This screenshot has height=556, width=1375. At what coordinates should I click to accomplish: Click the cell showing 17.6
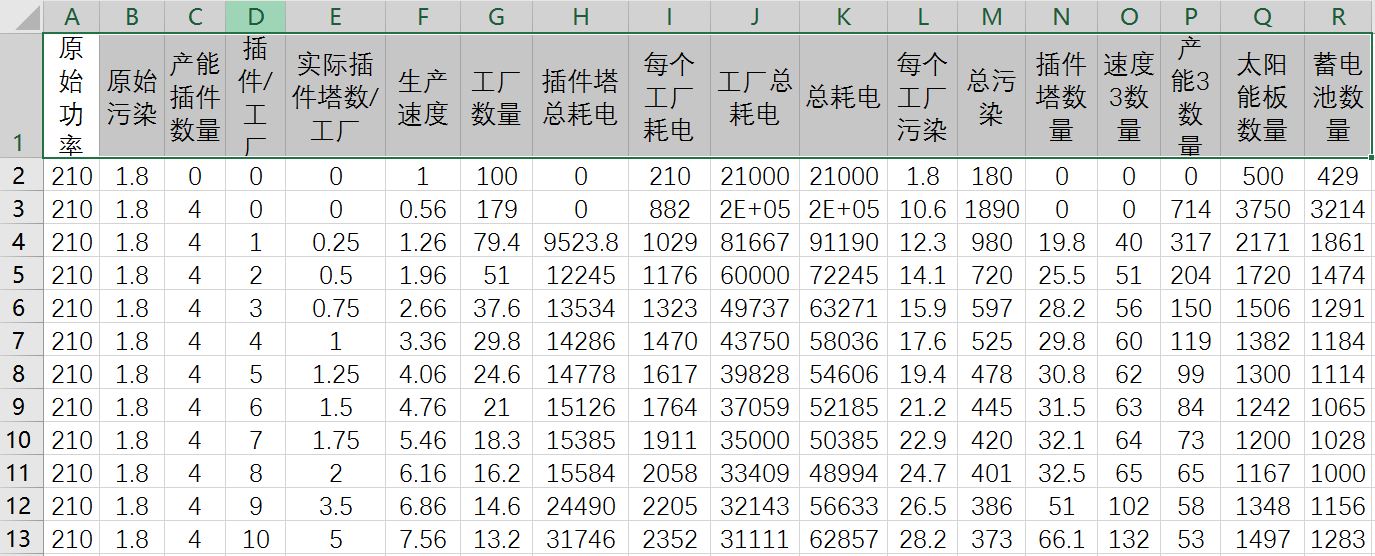coord(922,341)
